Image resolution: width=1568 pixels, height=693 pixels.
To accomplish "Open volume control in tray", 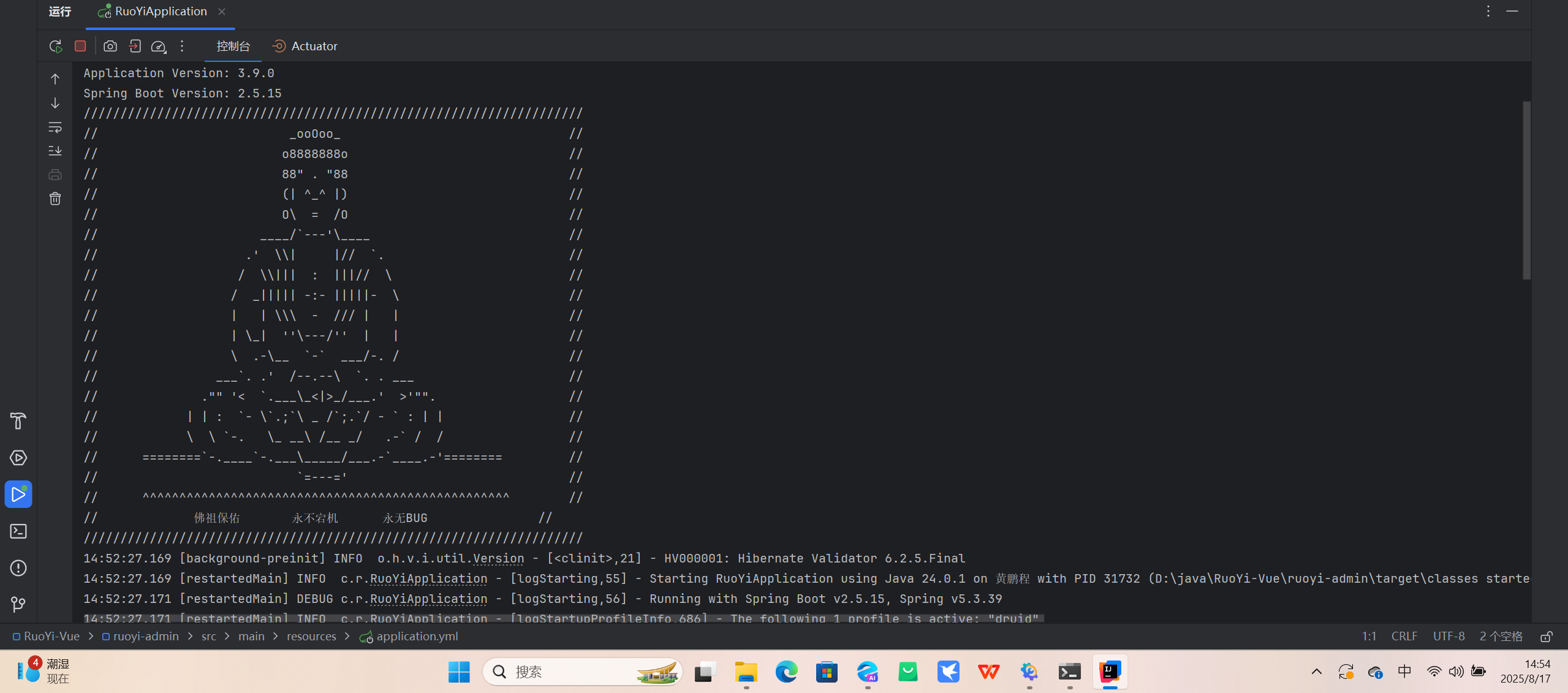I will pyautogui.click(x=1456, y=672).
